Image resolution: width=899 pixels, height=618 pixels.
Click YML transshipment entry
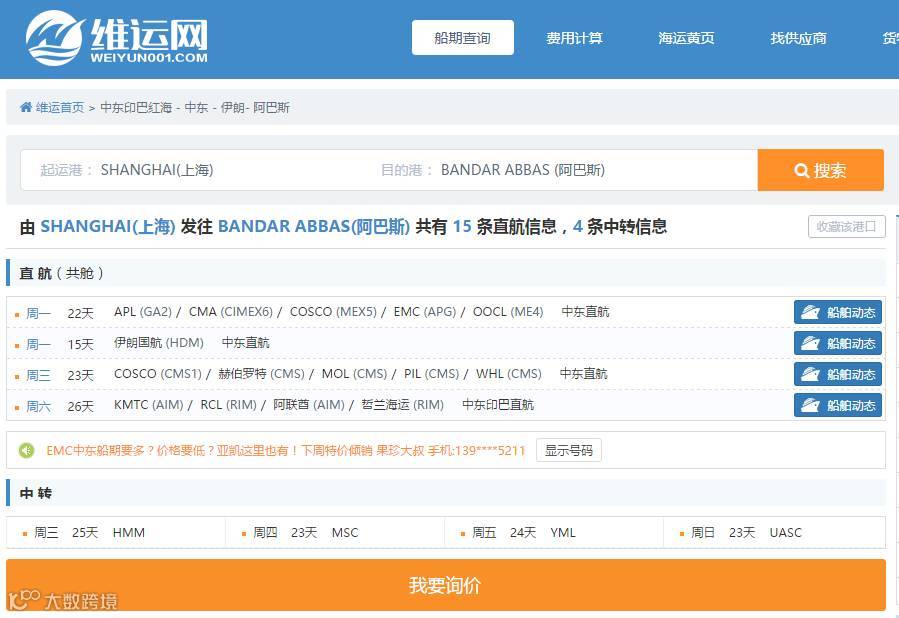point(563,533)
